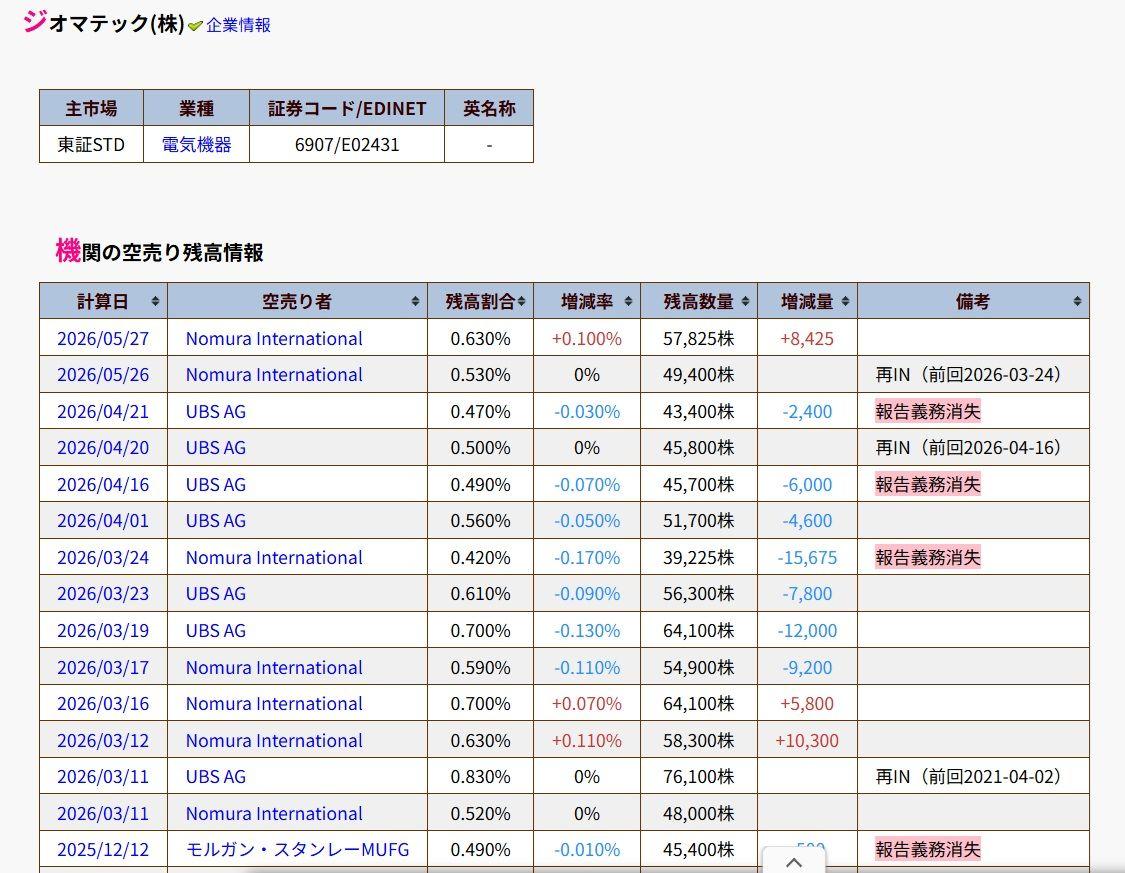Open UBS AG in the 2026/03/19 row
The width and height of the screenshot is (1125, 873).
(x=216, y=631)
